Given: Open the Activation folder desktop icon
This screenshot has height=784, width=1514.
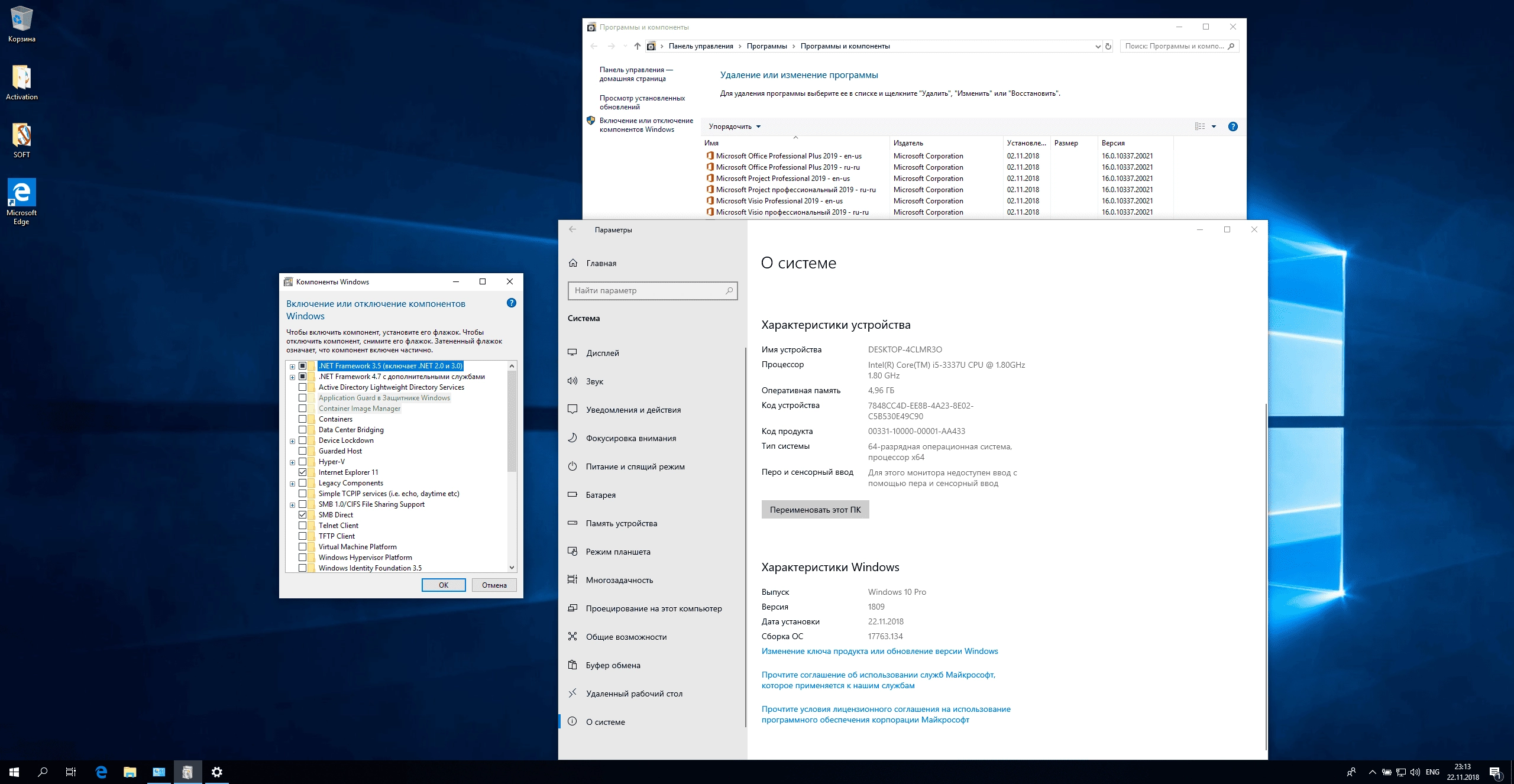Looking at the screenshot, I should click(22, 82).
